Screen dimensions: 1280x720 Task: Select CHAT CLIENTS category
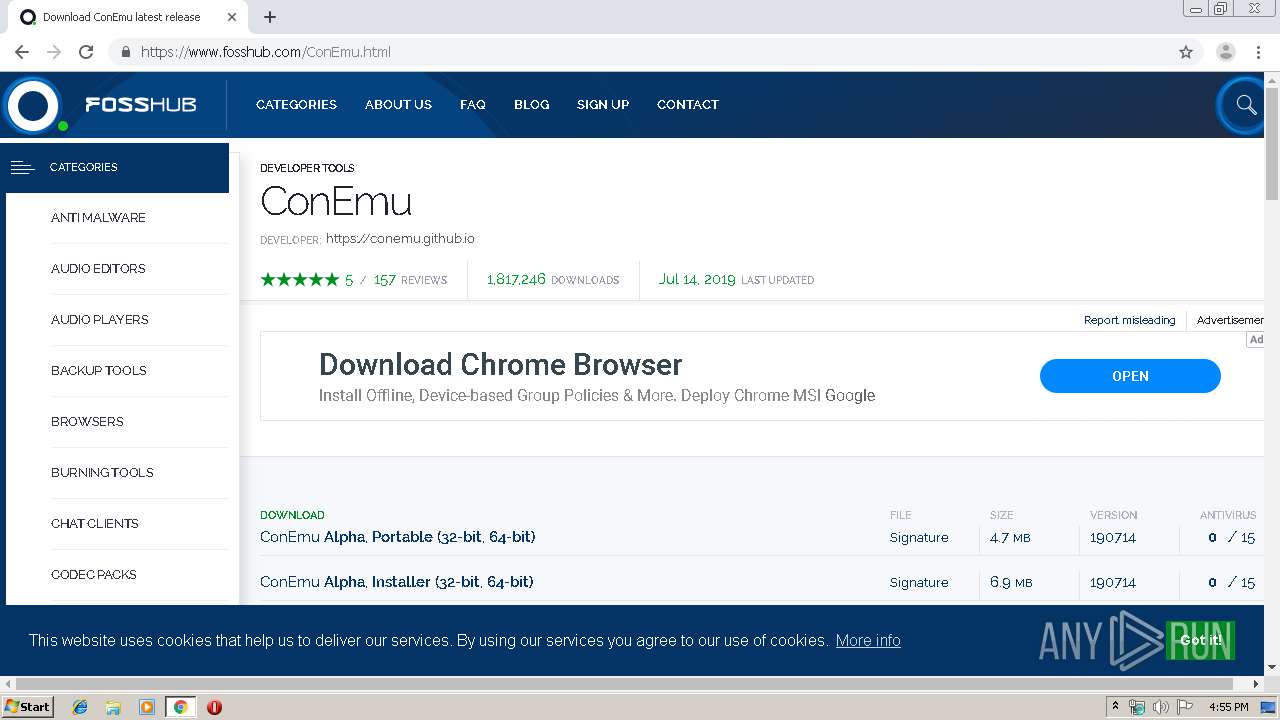point(94,523)
